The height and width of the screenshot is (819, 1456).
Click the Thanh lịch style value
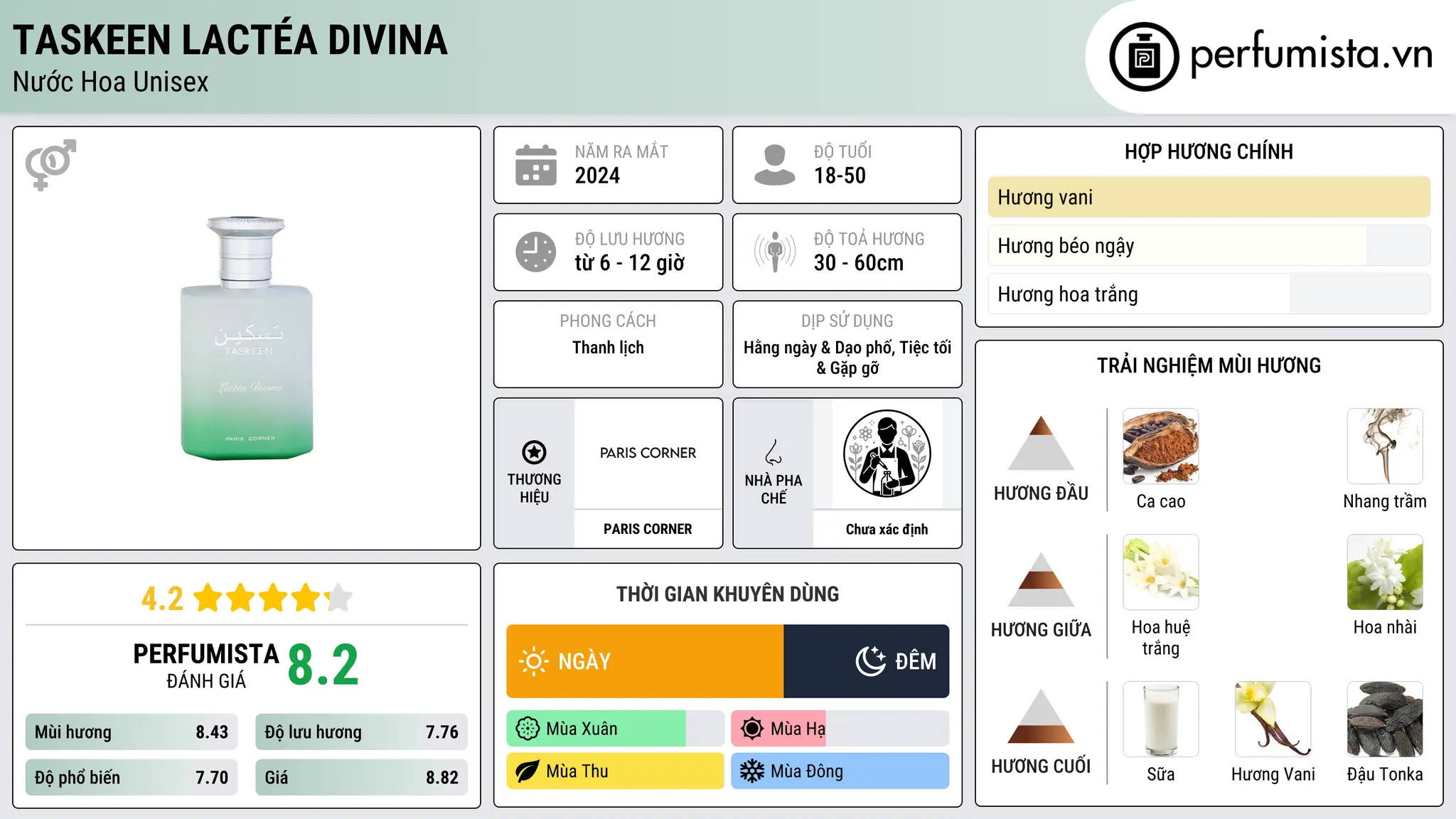coord(608,348)
